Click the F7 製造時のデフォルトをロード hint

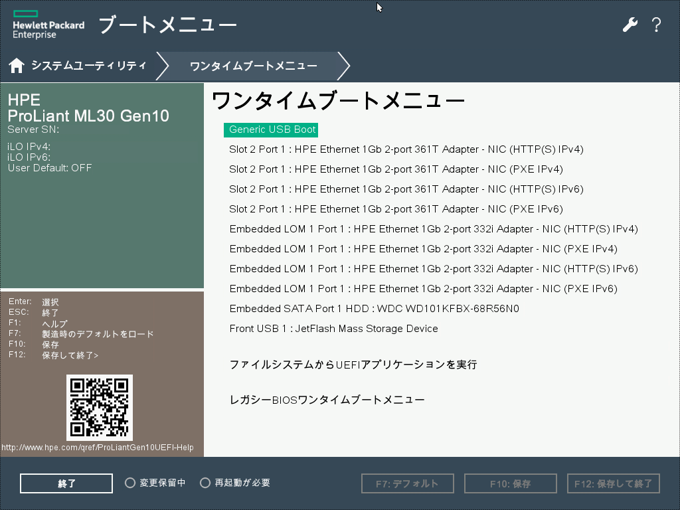[x=81, y=334]
